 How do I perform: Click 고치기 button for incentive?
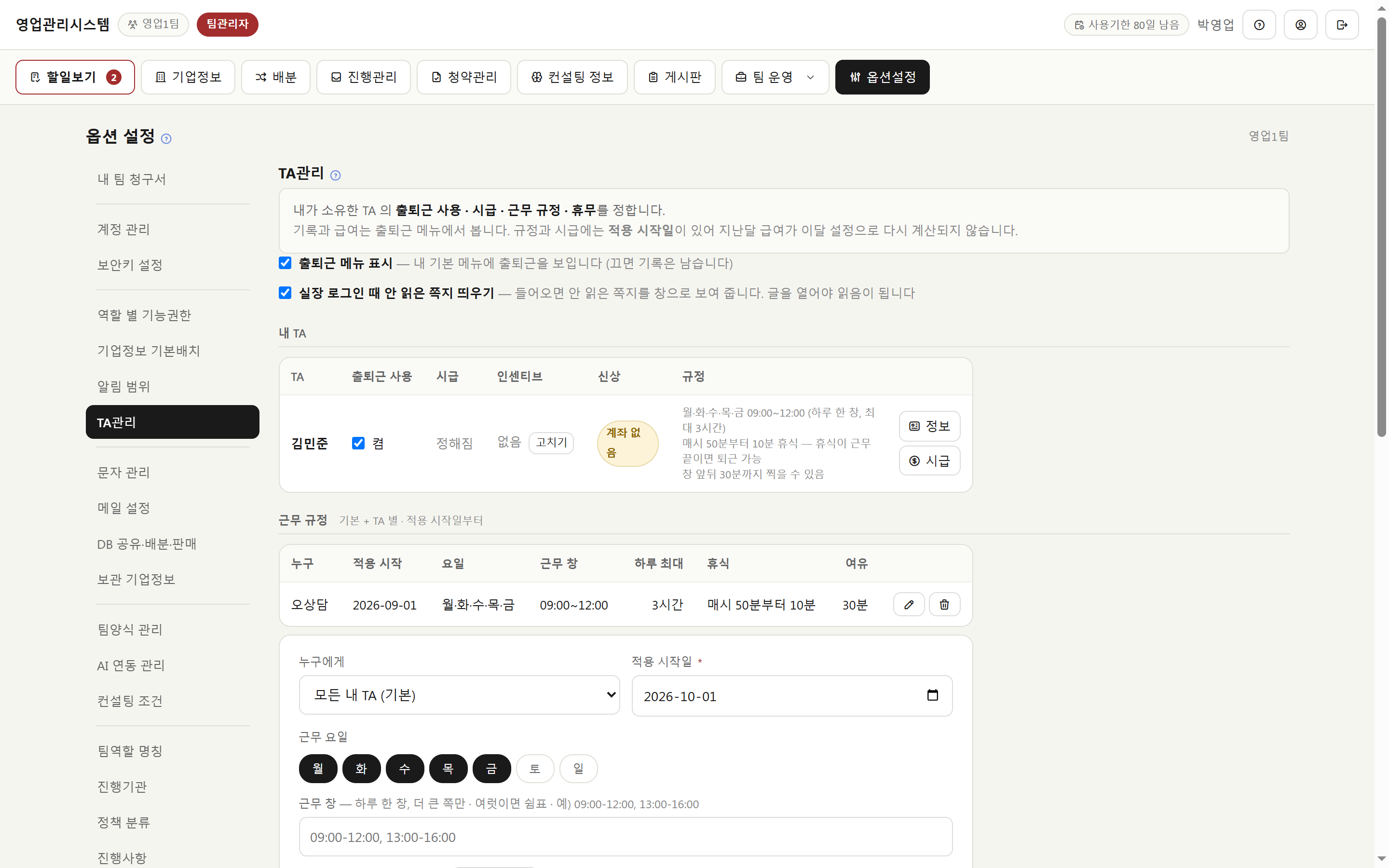(551, 443)
